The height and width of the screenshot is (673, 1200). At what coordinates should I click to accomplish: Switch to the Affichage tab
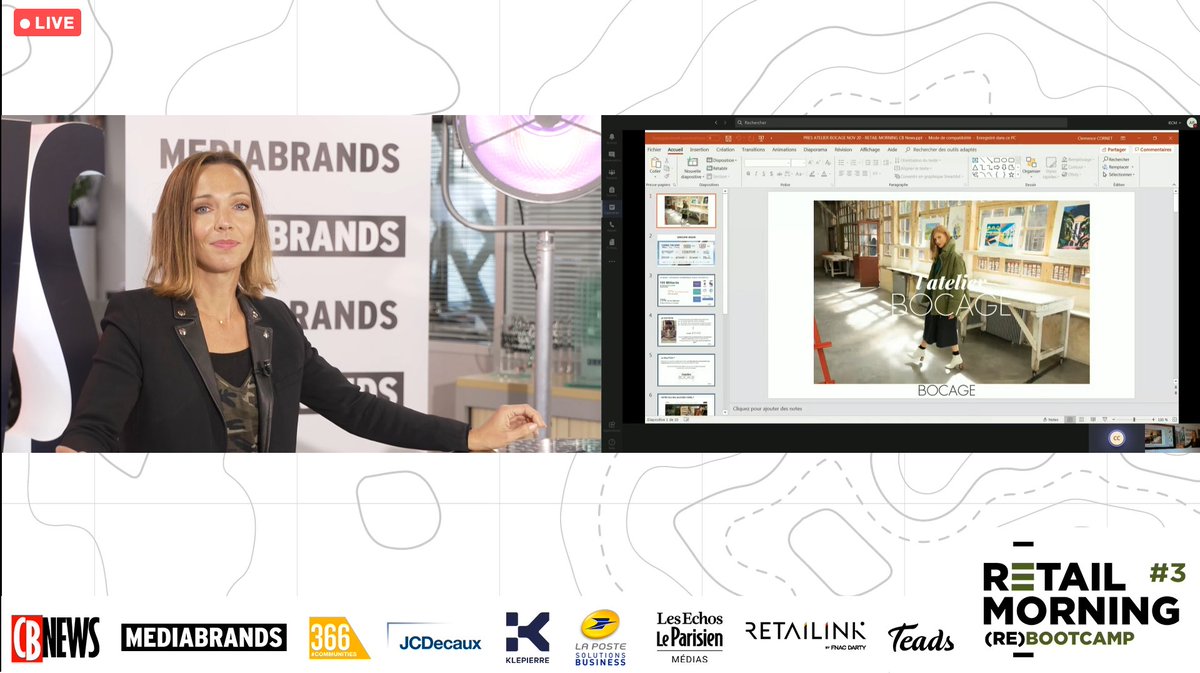[870, 149]
